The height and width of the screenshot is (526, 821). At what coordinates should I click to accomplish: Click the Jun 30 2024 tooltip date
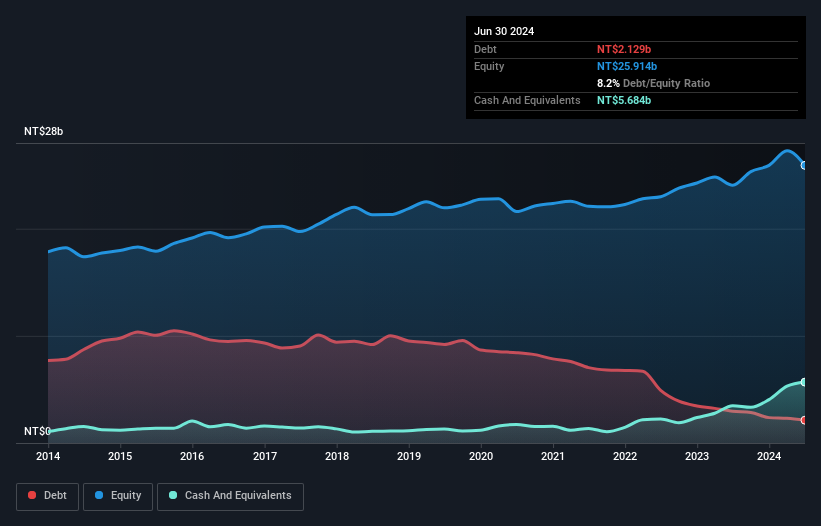(504, 31)
